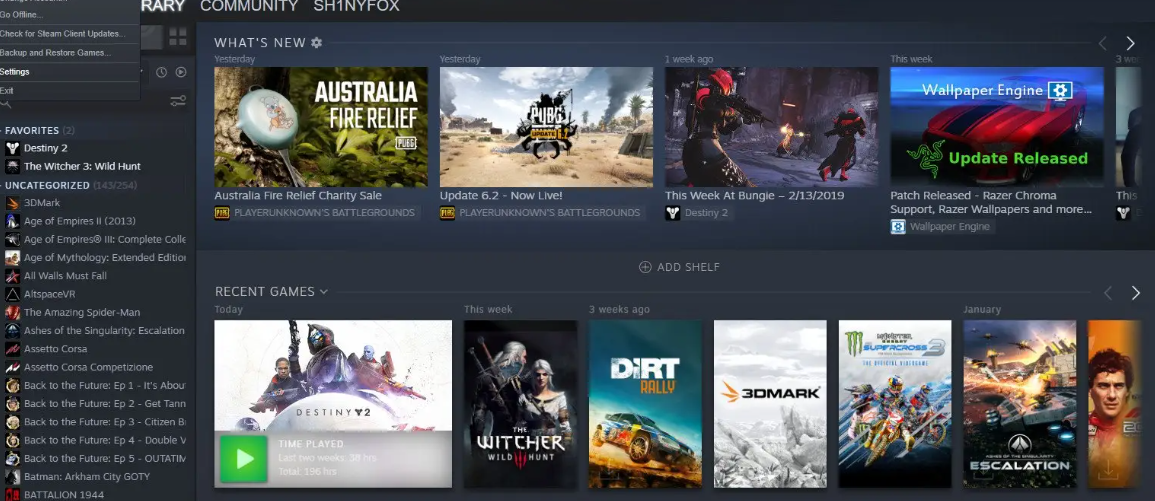Viewport: 1155px width, 501px height.
Task: Switch to the COMMUNITY tab
Action: (x=249, y=7)
